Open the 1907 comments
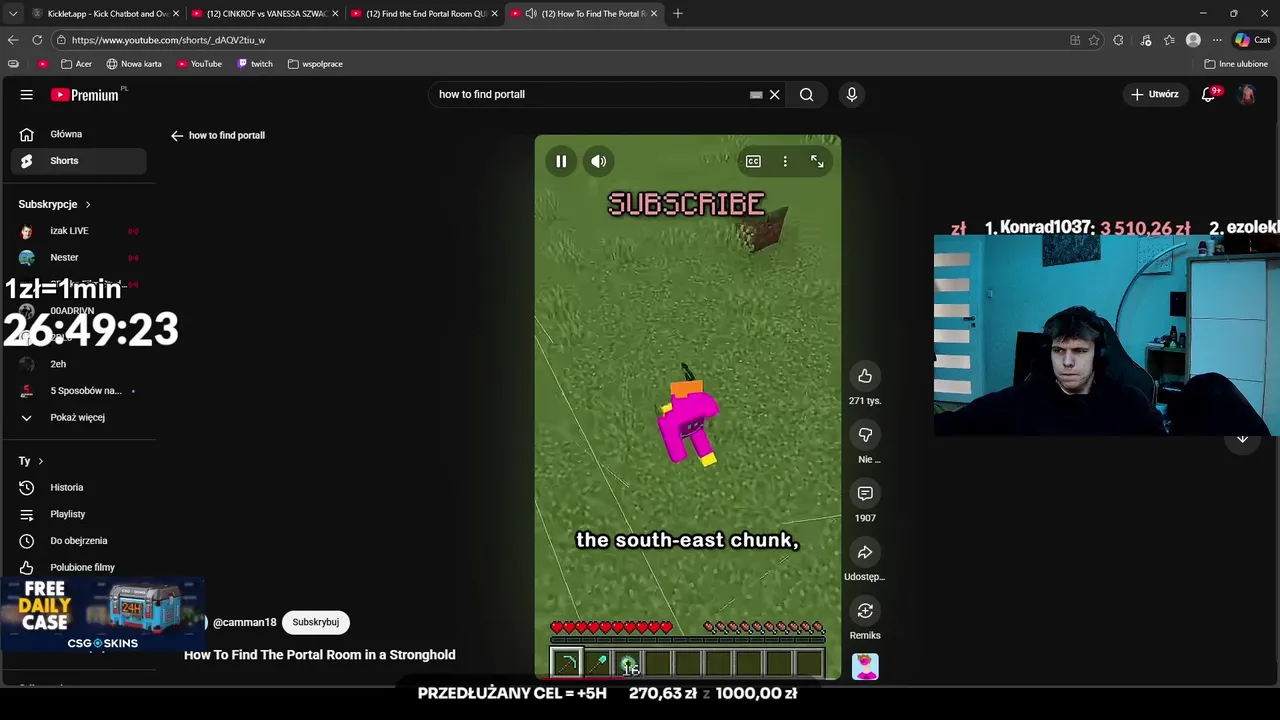 click(865, 493)
